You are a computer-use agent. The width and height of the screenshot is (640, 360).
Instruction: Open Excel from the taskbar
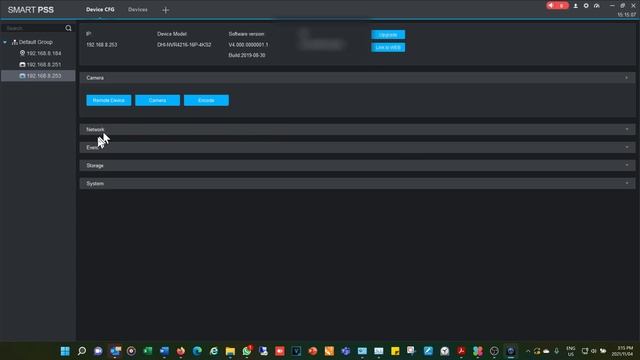click(148, 351)
